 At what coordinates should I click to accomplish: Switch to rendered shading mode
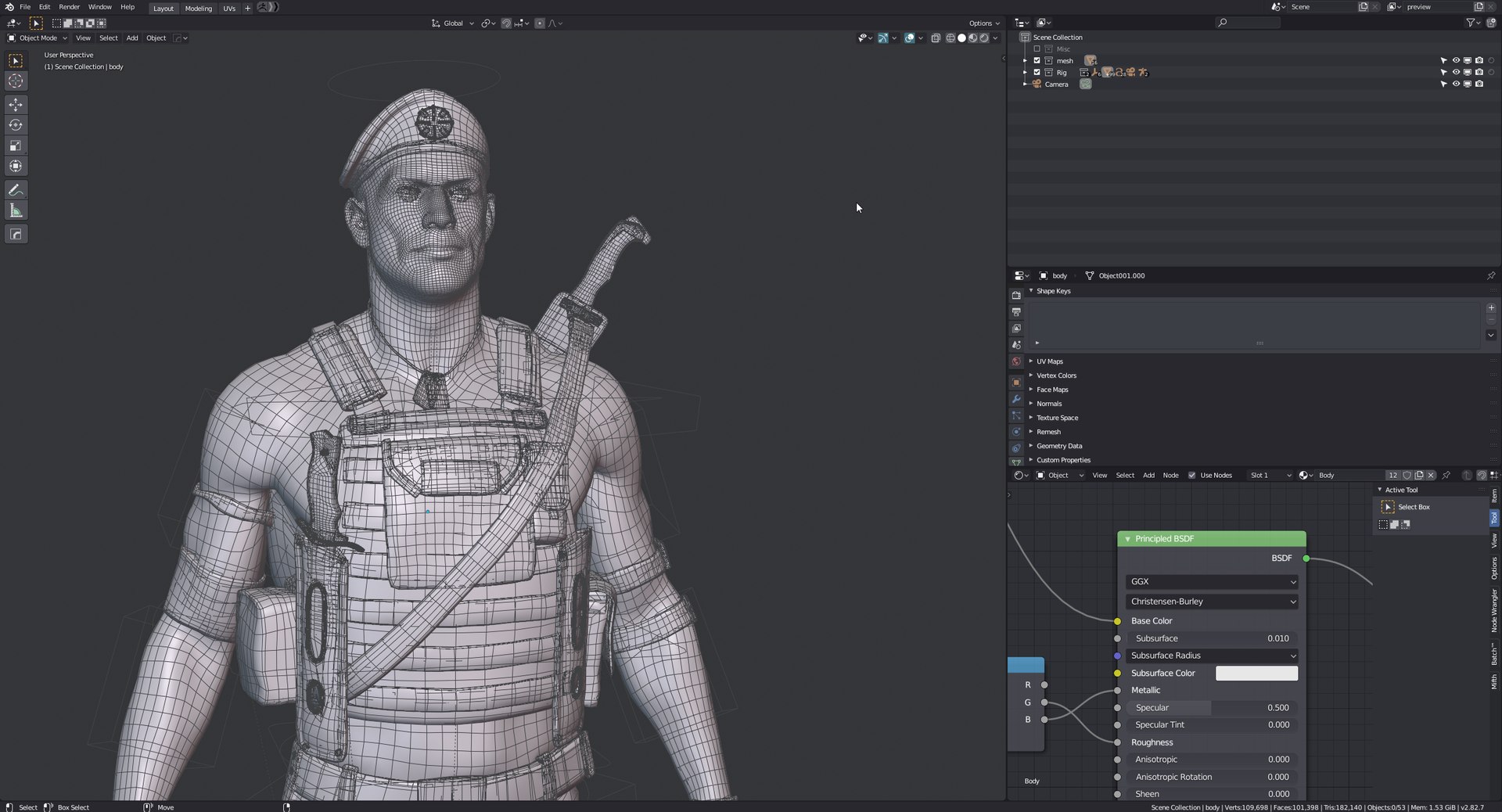click(983, 38)
